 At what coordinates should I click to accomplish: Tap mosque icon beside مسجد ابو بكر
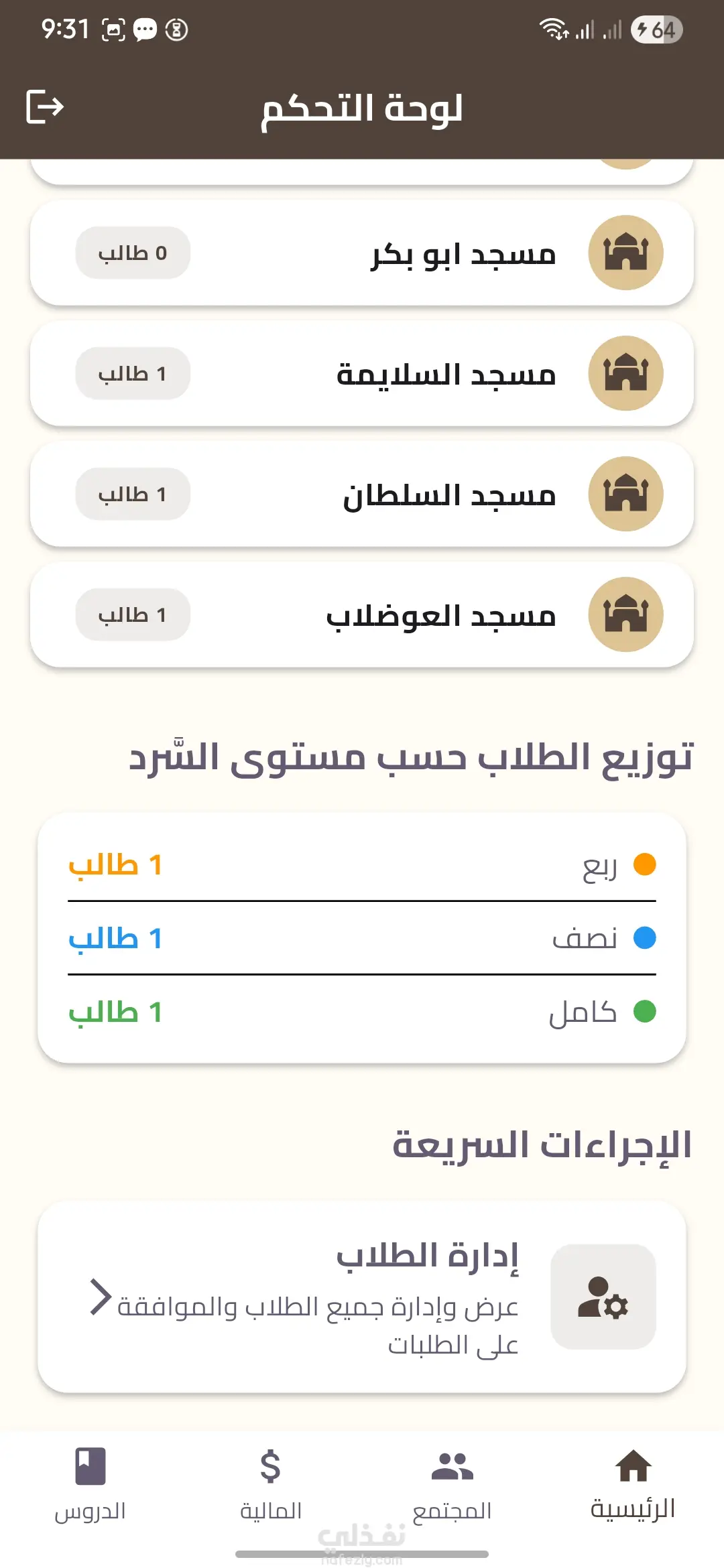pos(625,253)
